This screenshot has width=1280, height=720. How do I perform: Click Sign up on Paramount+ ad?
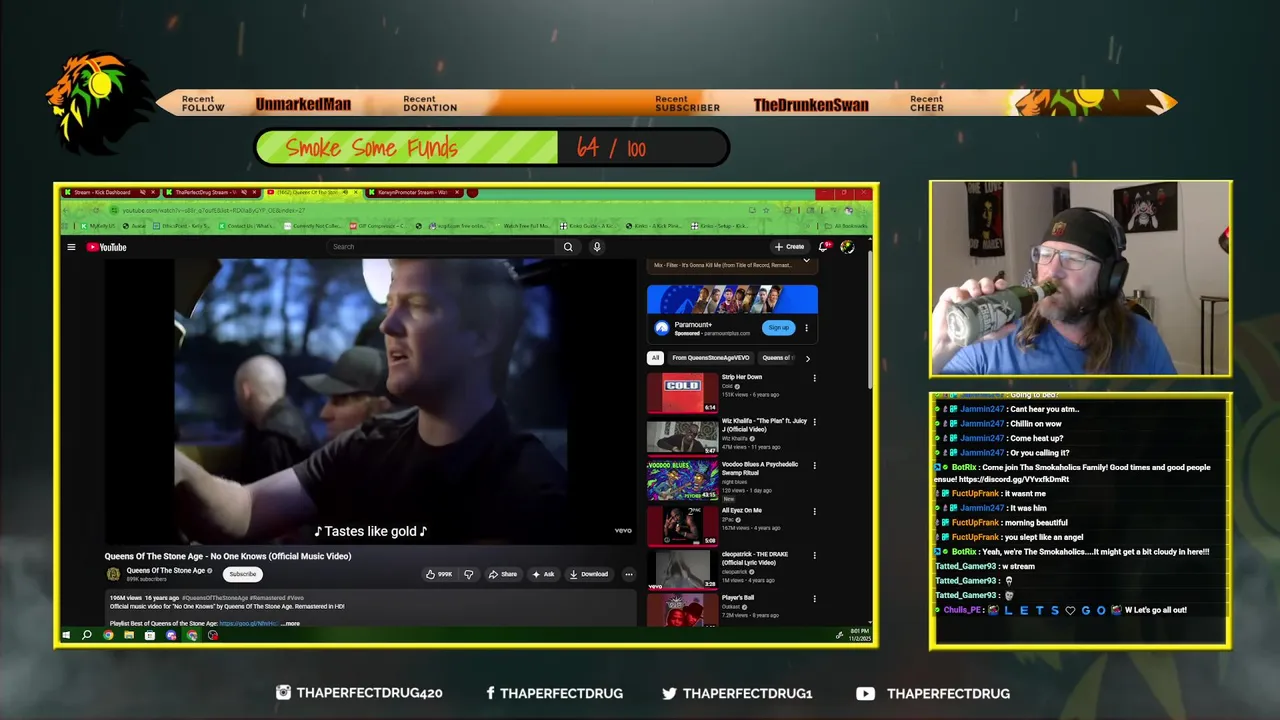778,328
